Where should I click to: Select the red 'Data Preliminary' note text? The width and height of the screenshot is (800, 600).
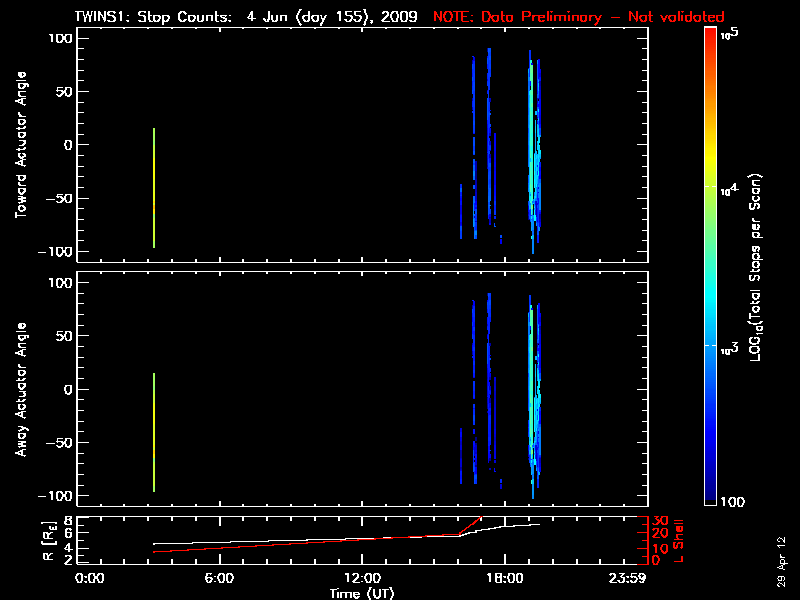(x=578, y=17)
